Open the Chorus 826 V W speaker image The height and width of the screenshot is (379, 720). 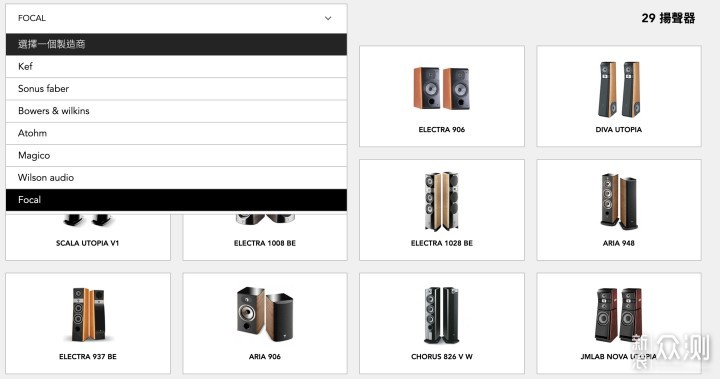click(441, 315)
